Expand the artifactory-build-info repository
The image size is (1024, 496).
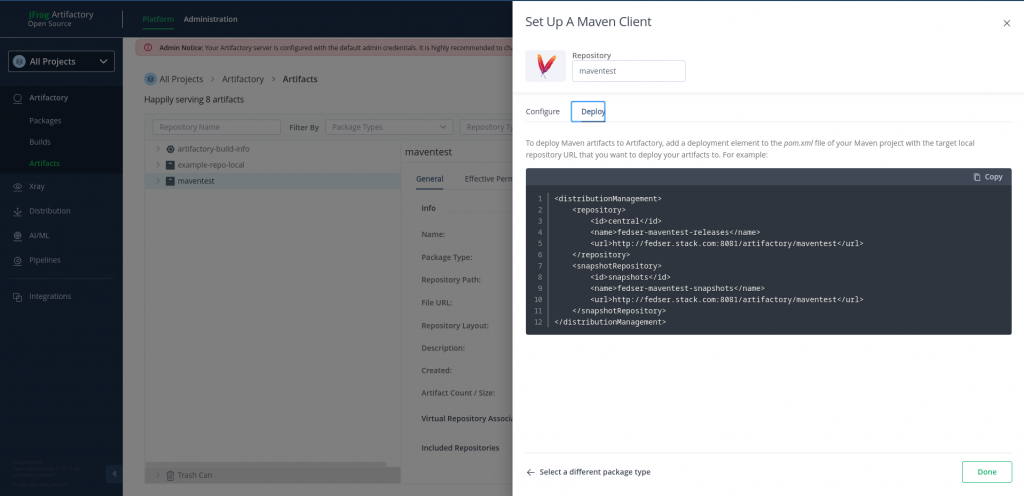(x=158, y=149)
